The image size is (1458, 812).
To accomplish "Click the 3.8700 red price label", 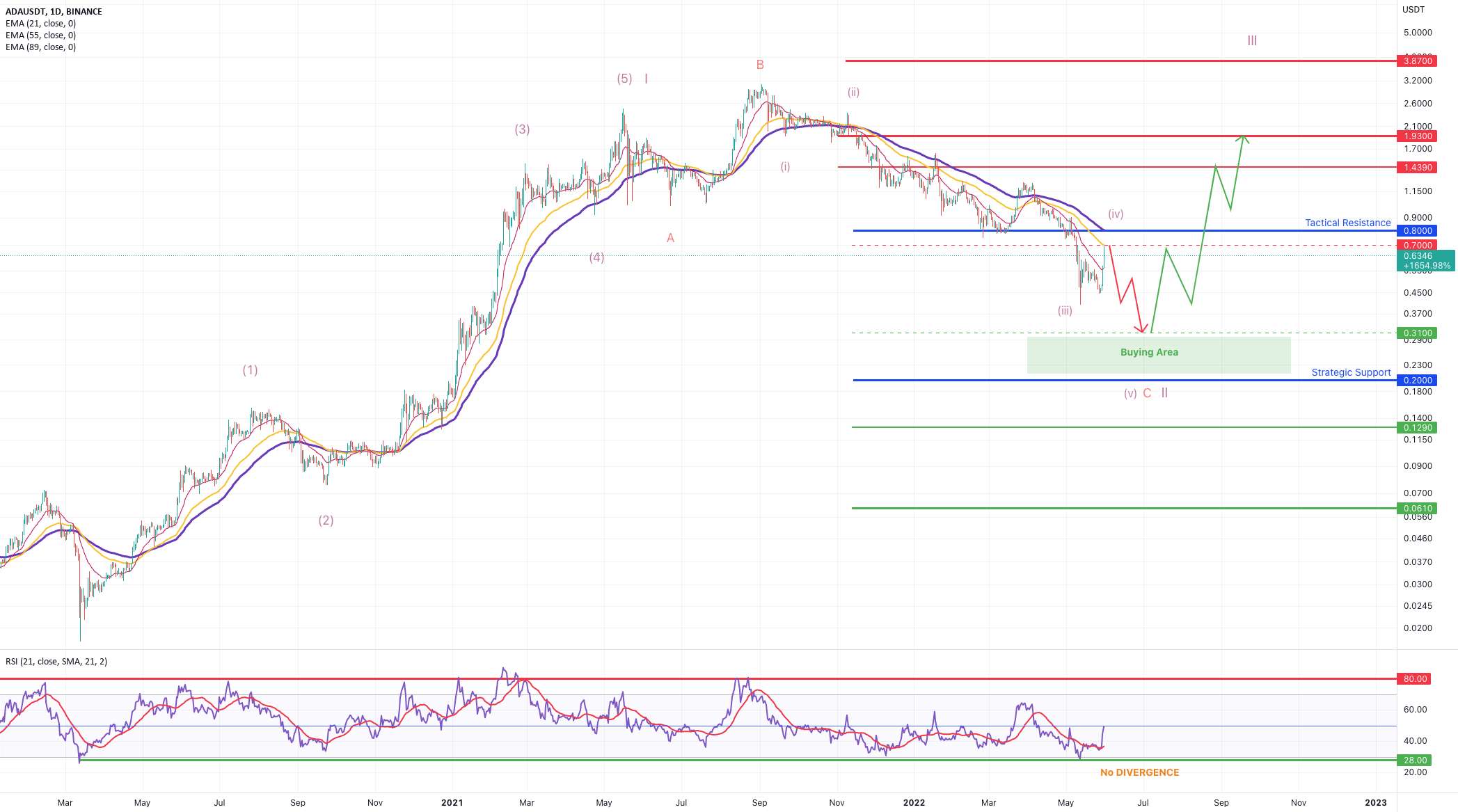I will [x=1418, y=61].
